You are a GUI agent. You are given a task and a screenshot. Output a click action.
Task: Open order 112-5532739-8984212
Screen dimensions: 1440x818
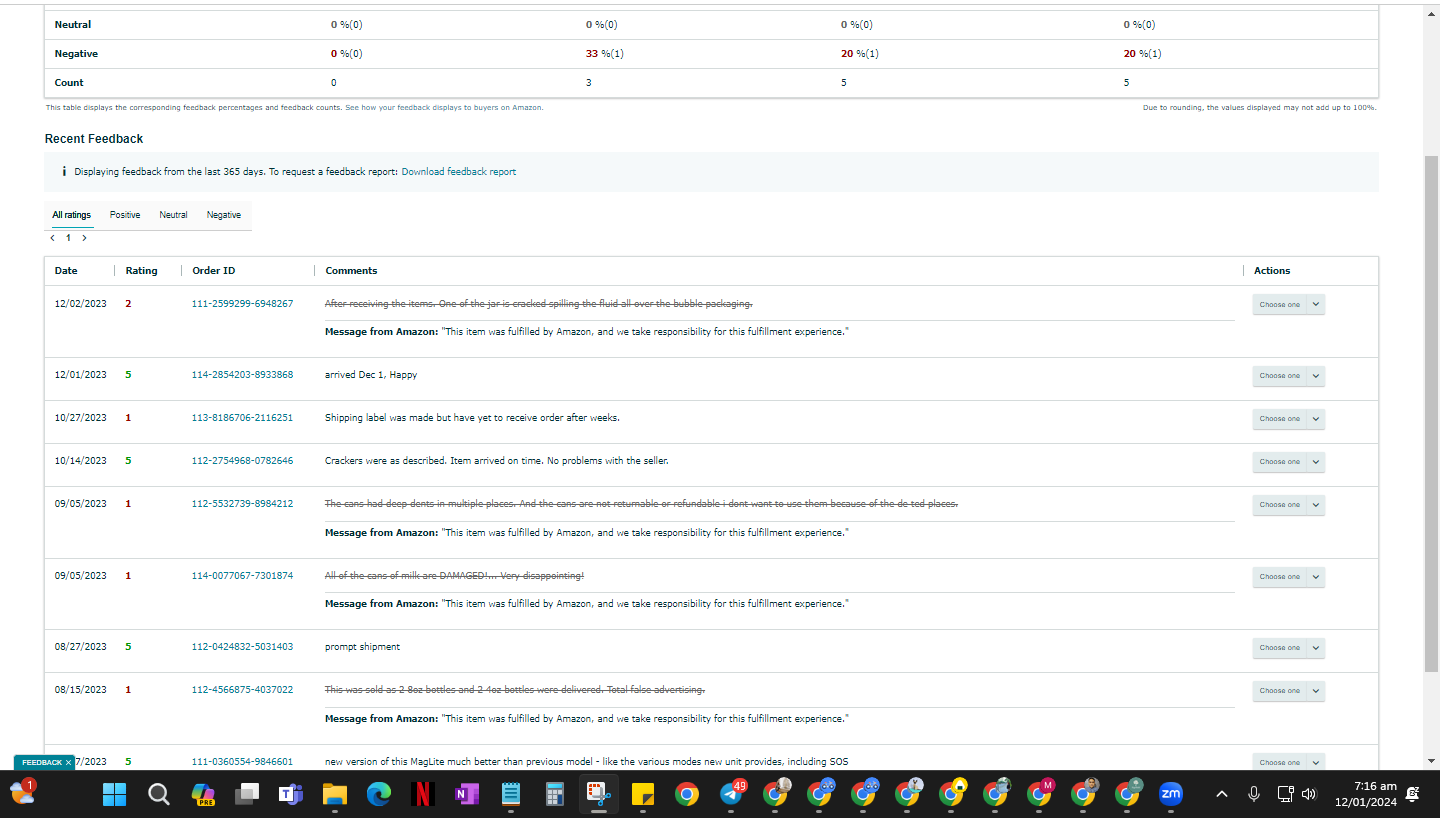coord(242,504)
